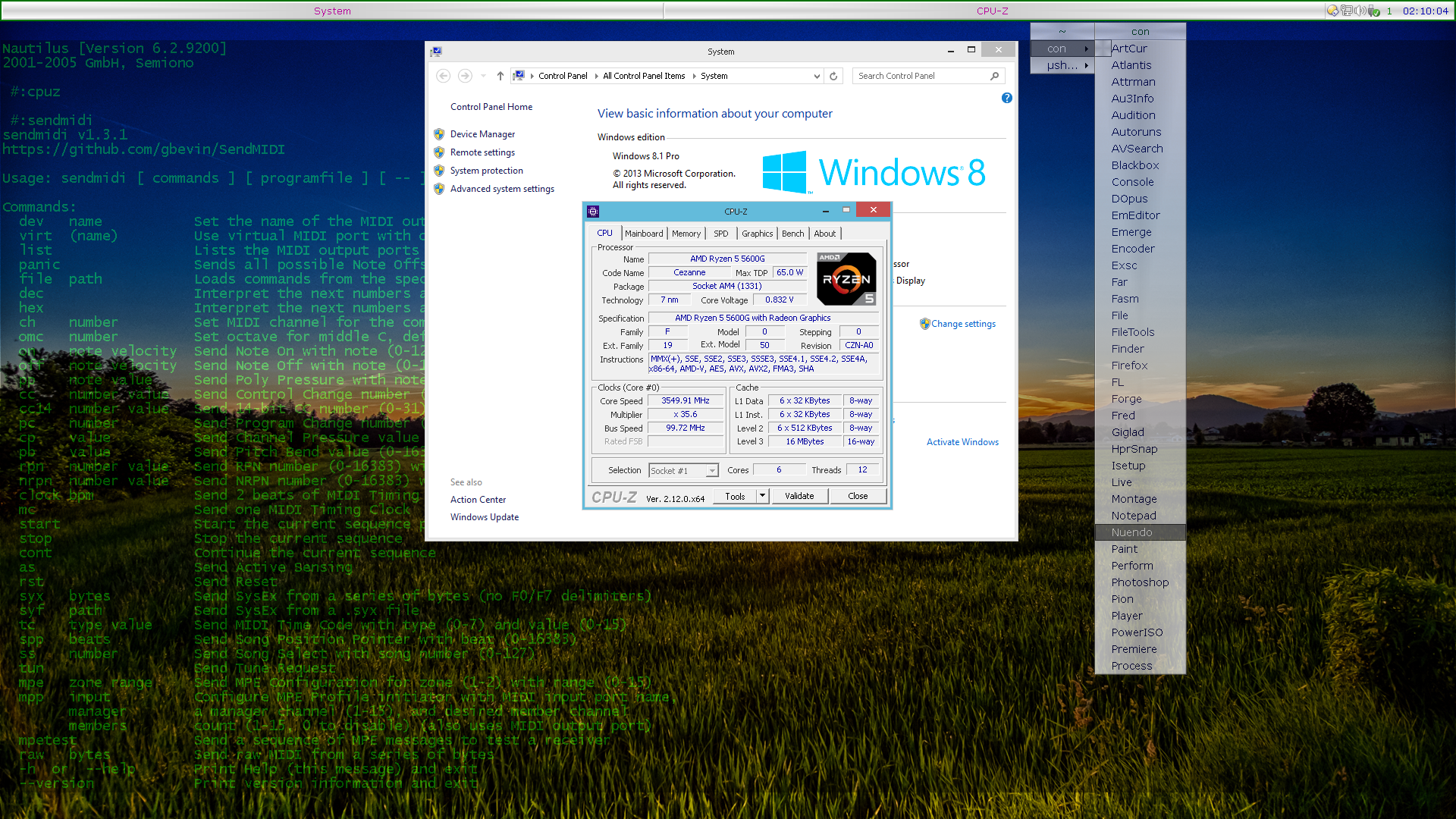Click the forward arrow in System window
The width and height of the screenshot is (1456, 819).
(465, 76)
